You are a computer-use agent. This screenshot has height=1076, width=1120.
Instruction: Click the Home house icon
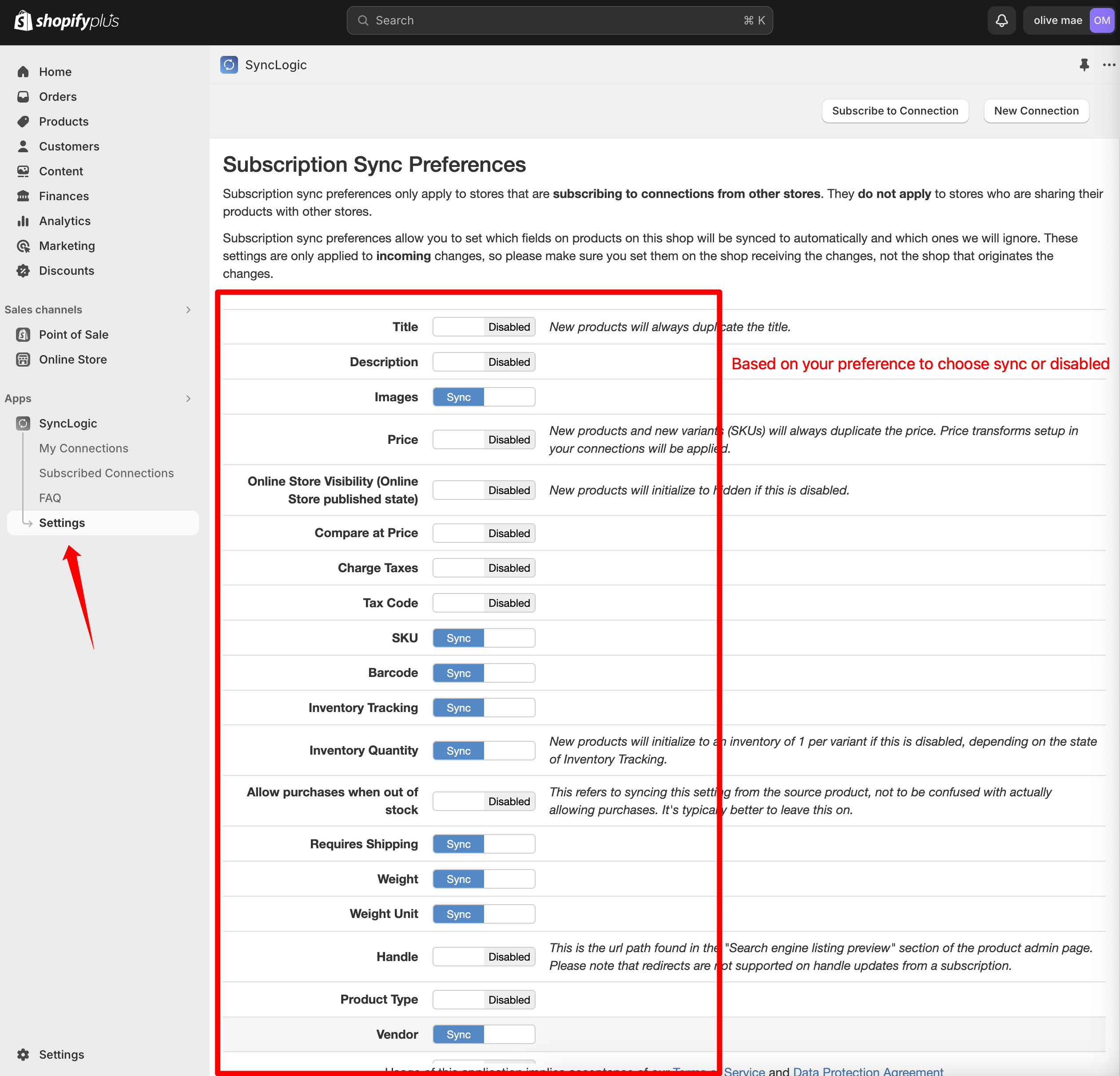point(23,72)
